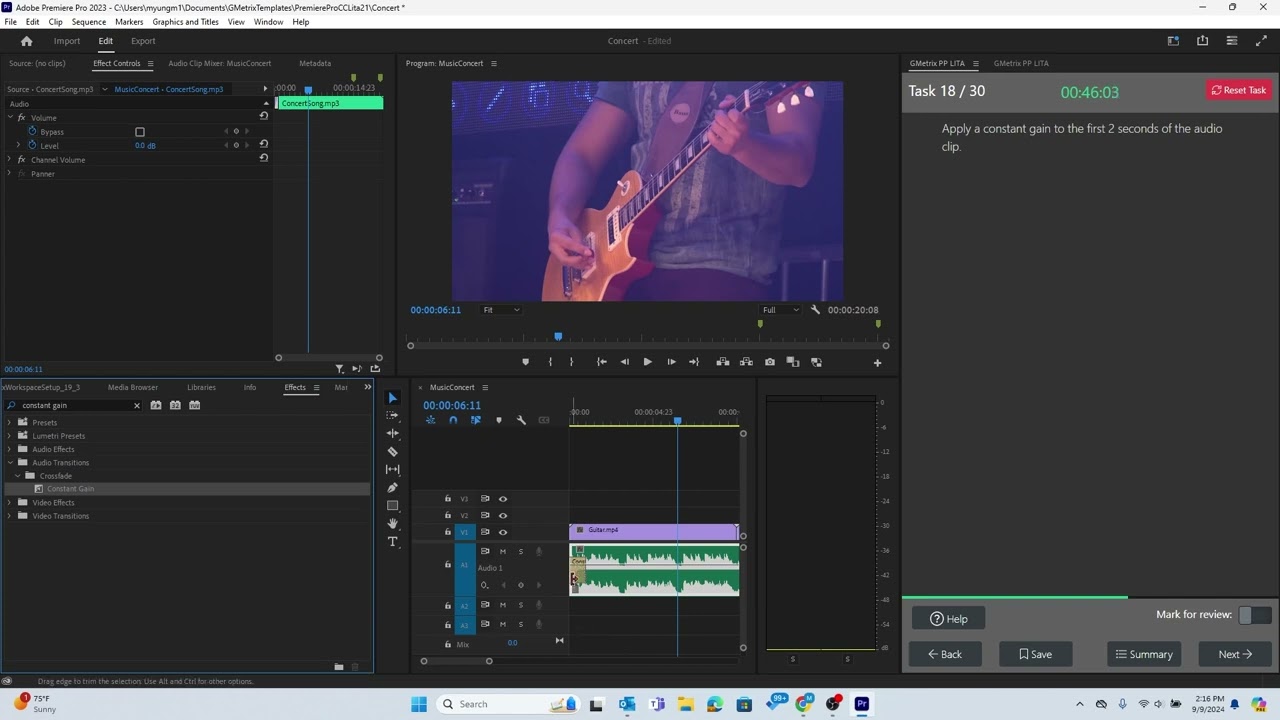Select the Razor tool in the timeline toolbar
The height and width of the screenshot is (720, 1280).
click(392, 452)
